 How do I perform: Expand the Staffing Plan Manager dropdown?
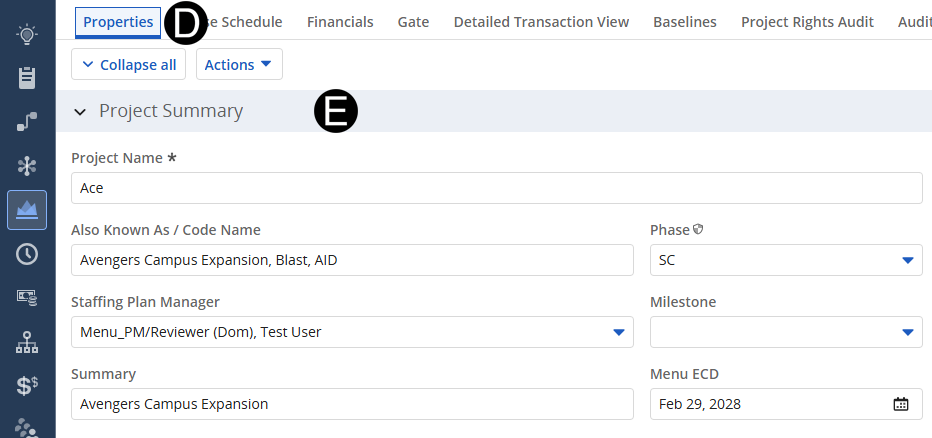618,332
